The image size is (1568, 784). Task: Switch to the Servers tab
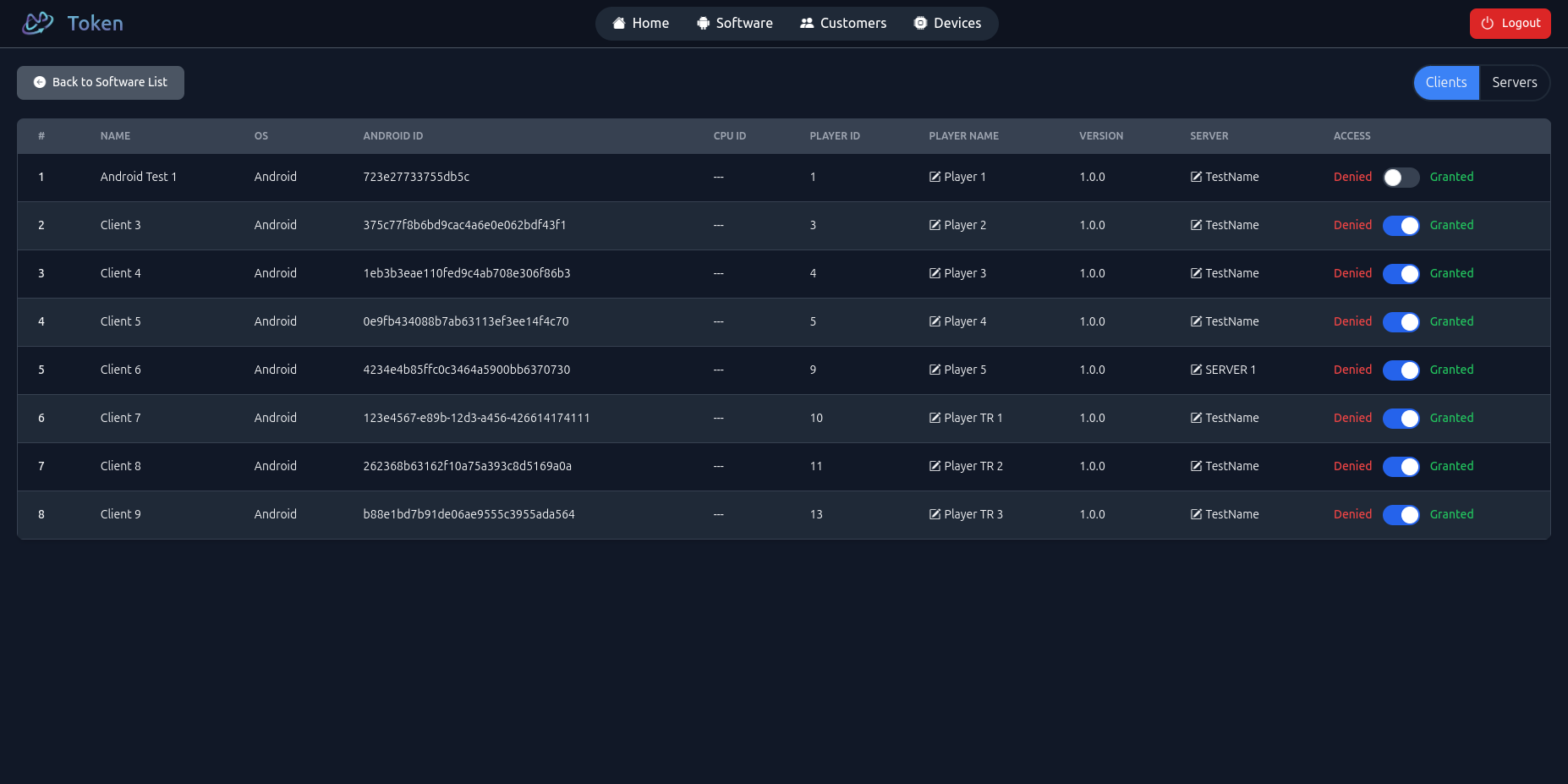[x=1514, y=83]
